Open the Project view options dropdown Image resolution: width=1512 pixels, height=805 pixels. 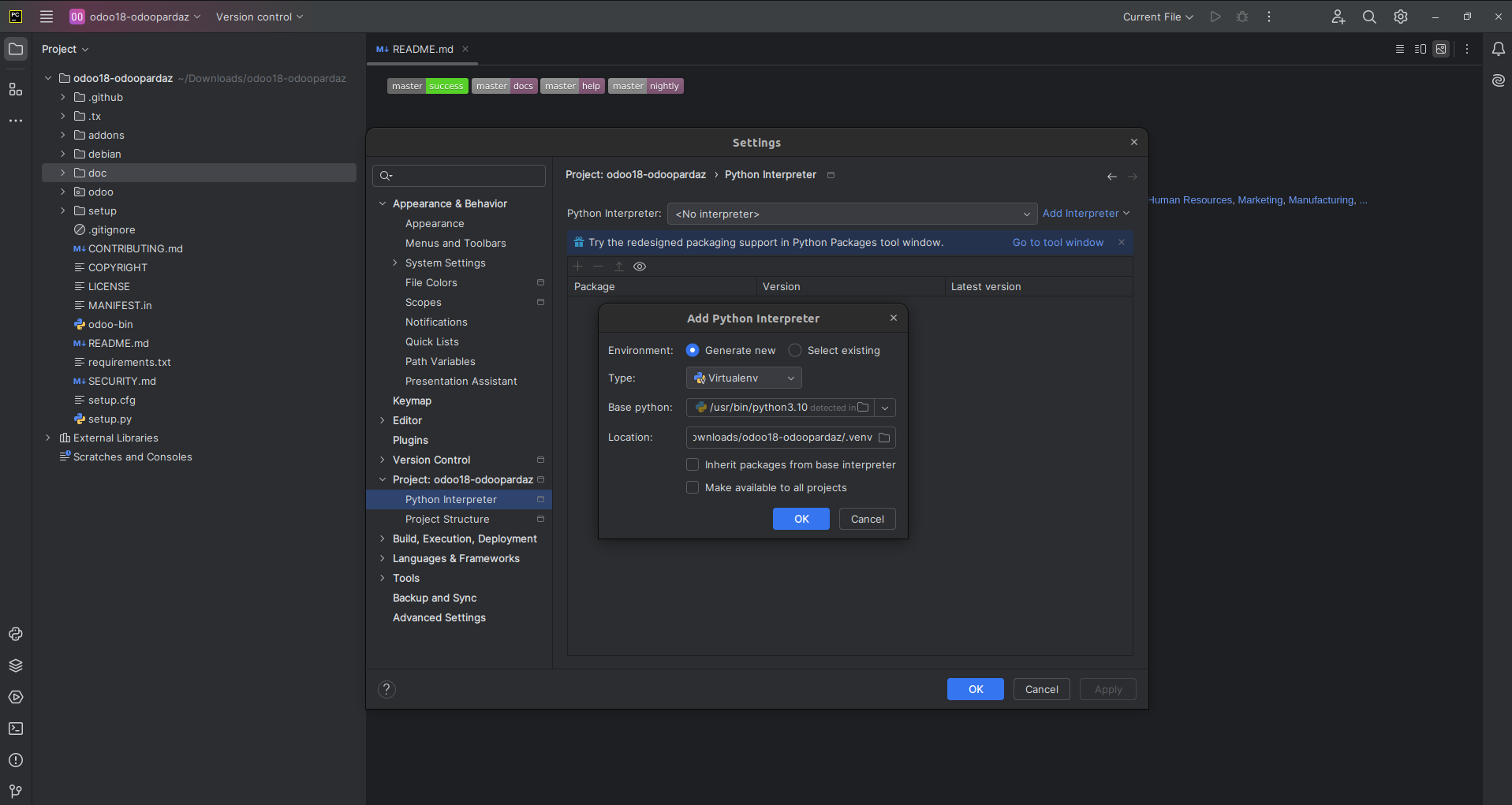point(65,49)
